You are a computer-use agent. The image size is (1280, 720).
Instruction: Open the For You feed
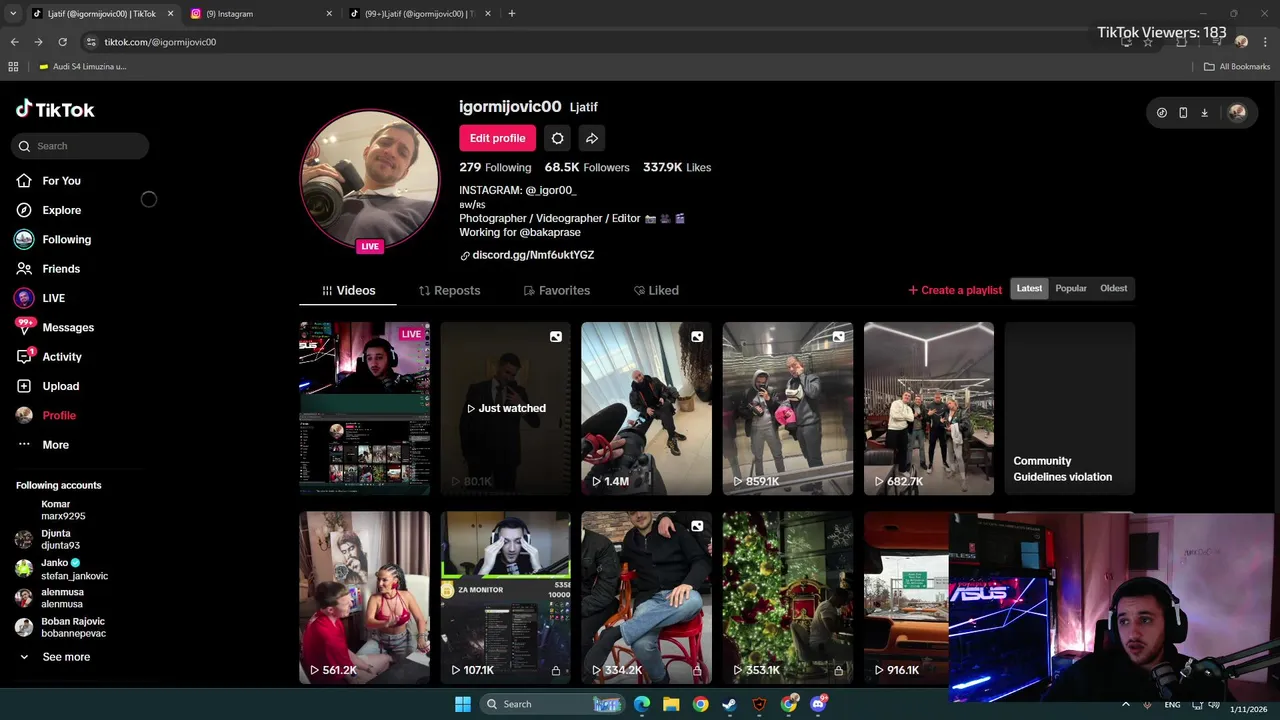click(x=48, y=181)
